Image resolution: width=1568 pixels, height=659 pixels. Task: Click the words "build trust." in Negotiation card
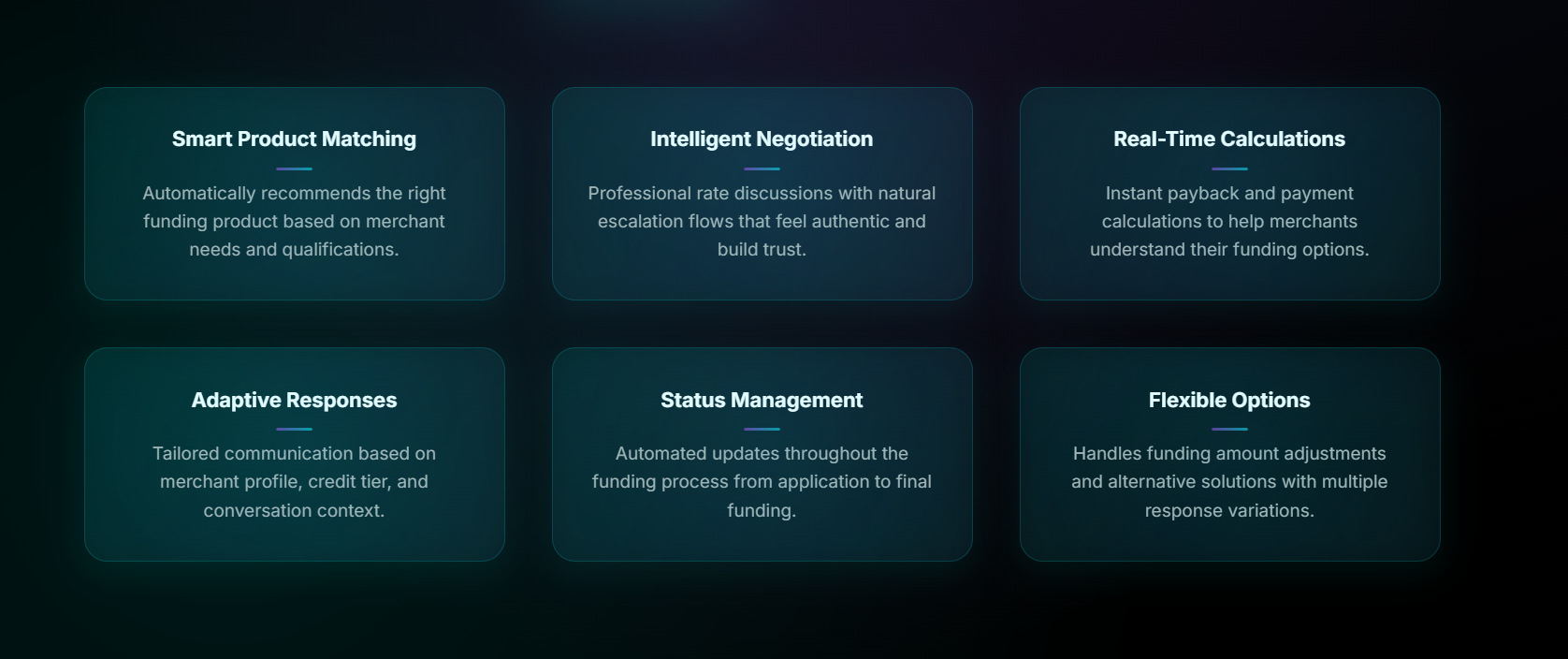coord(762,250)
